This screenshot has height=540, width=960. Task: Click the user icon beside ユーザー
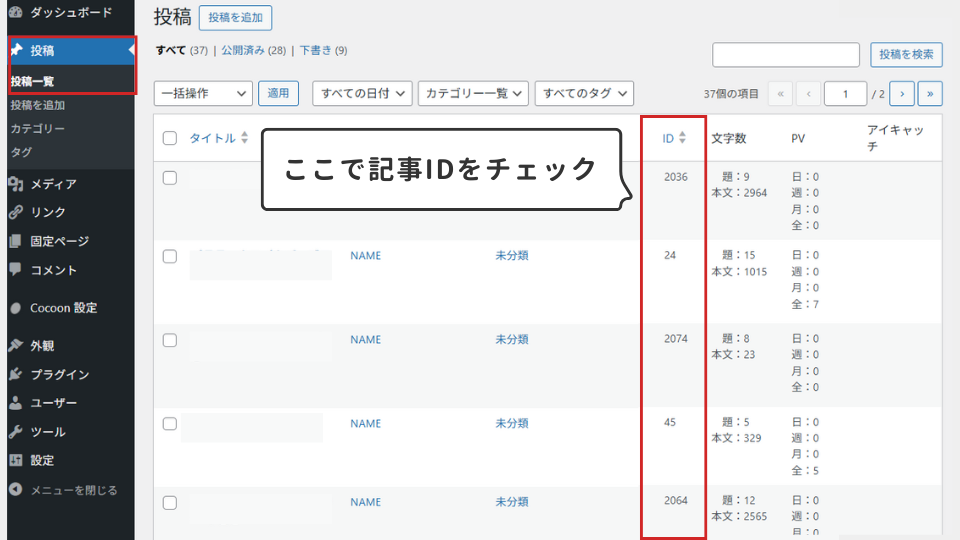click(x=16, y=403)
